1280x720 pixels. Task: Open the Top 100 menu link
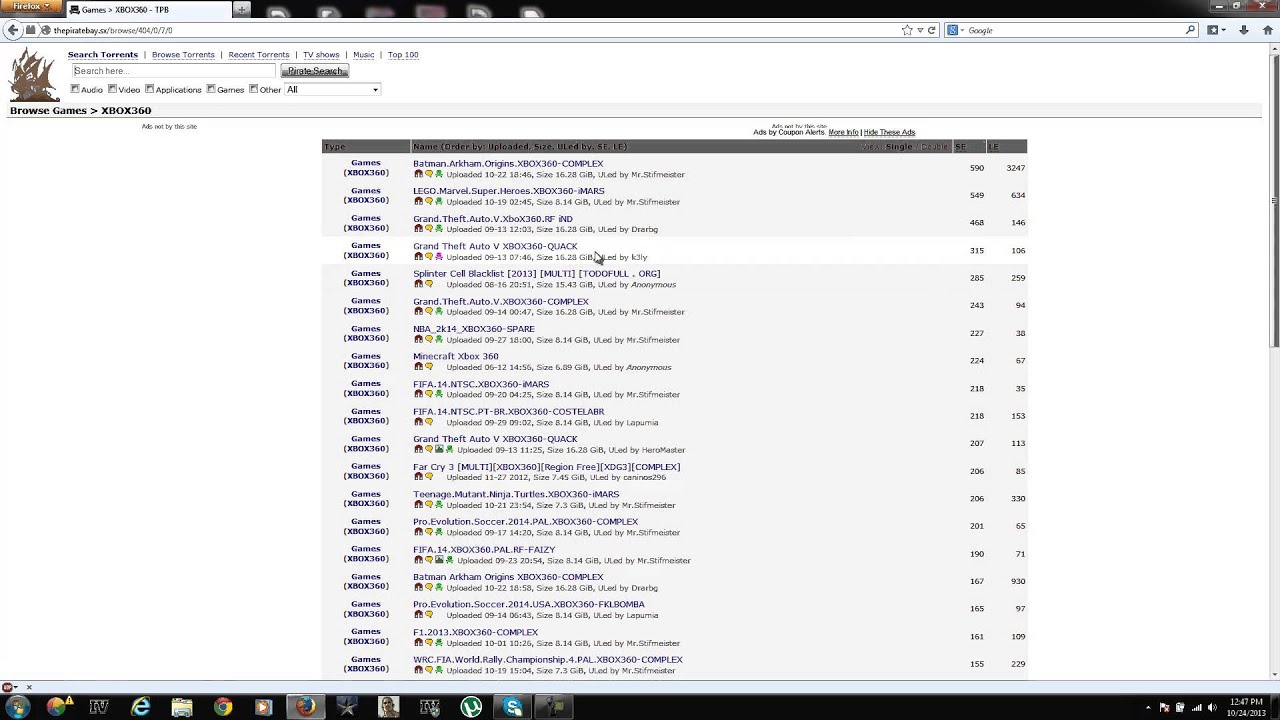[403, 55]
